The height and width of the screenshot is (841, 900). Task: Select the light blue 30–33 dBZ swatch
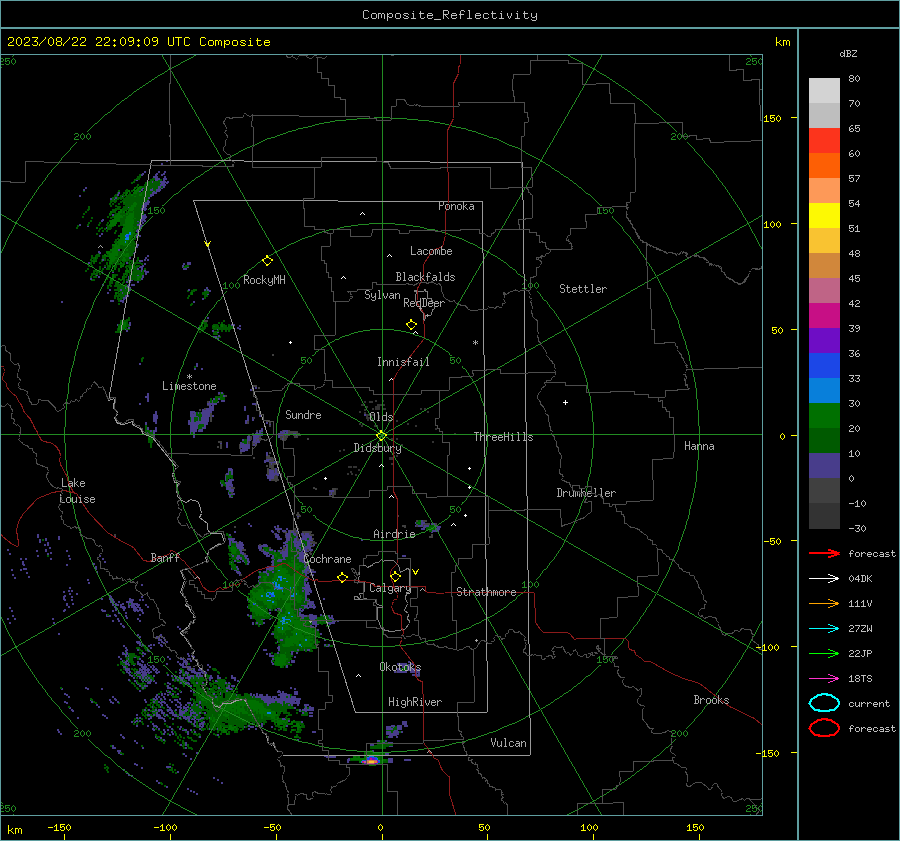coord(824,390)
